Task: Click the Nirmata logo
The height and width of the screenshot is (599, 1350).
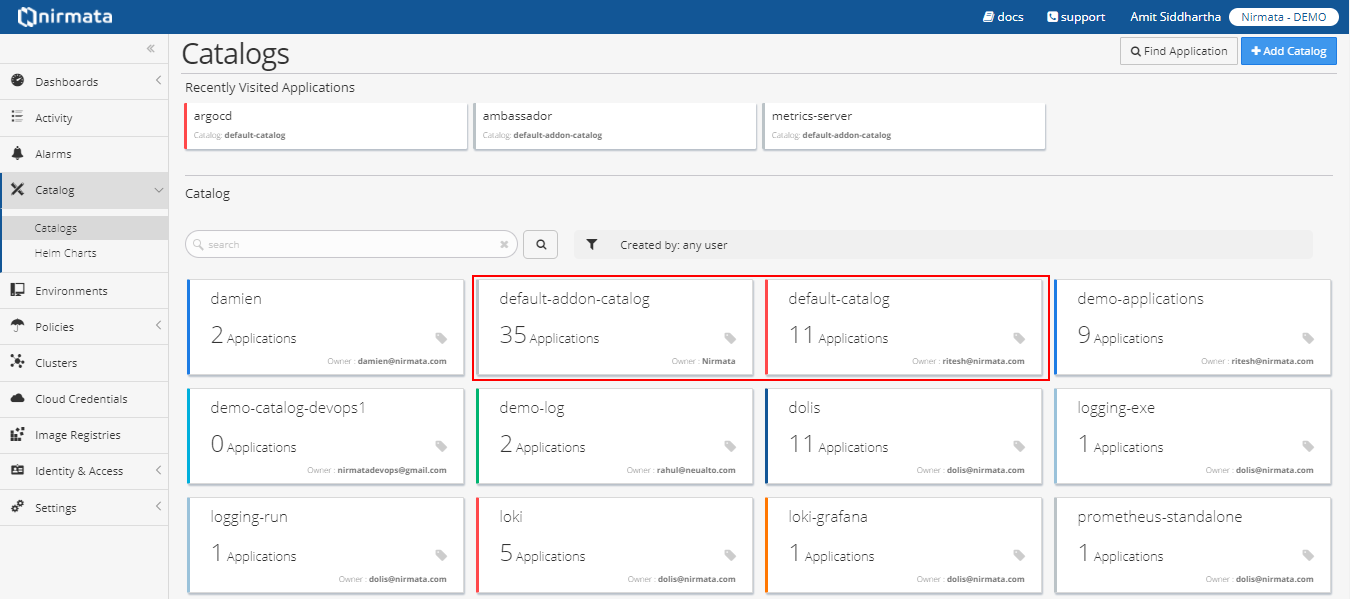Action: click(64, 17)
